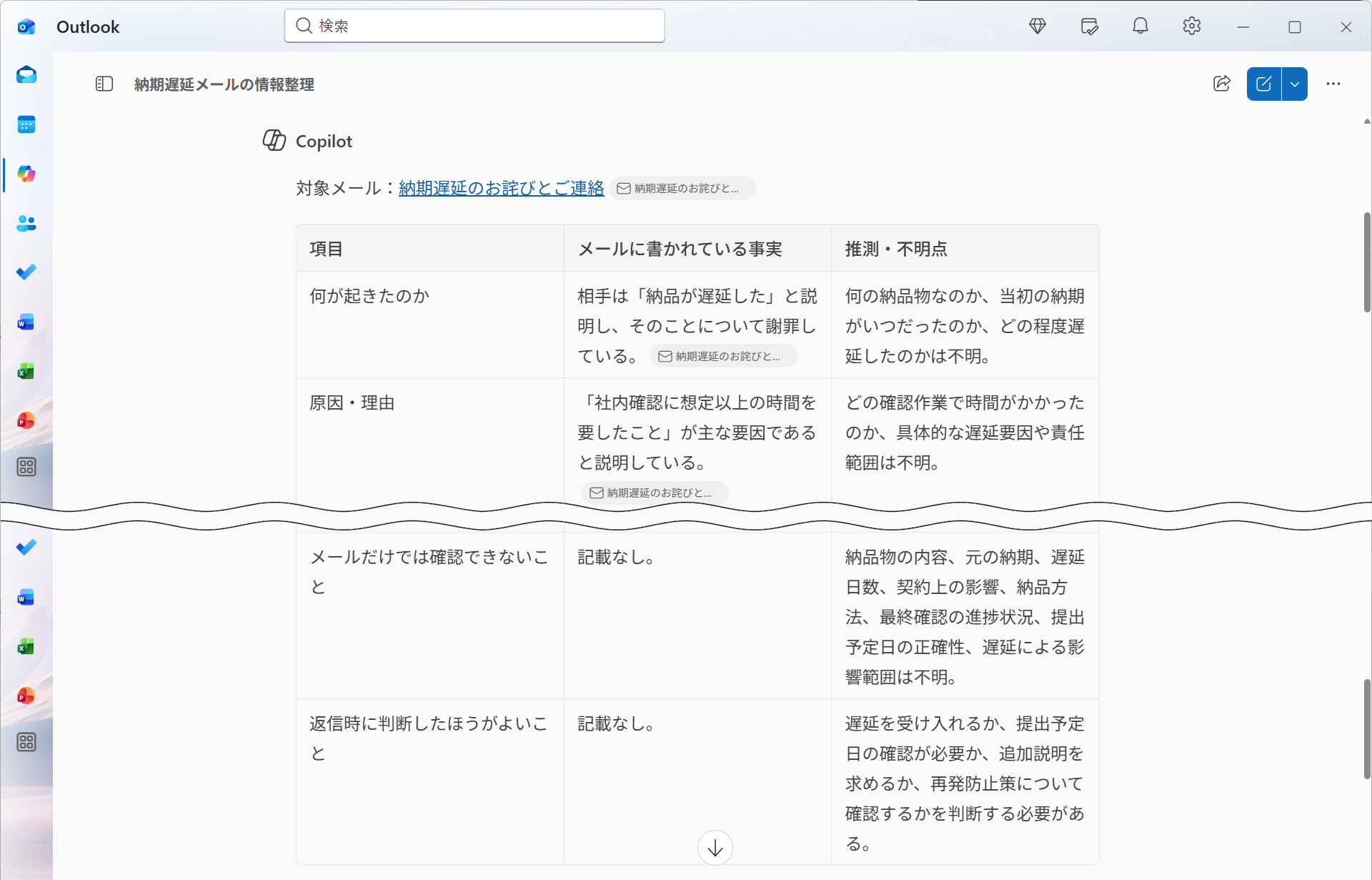Select the 何が起きたのか cell
This screenshot has height=880, width=1372.
(x=430, y=325)
